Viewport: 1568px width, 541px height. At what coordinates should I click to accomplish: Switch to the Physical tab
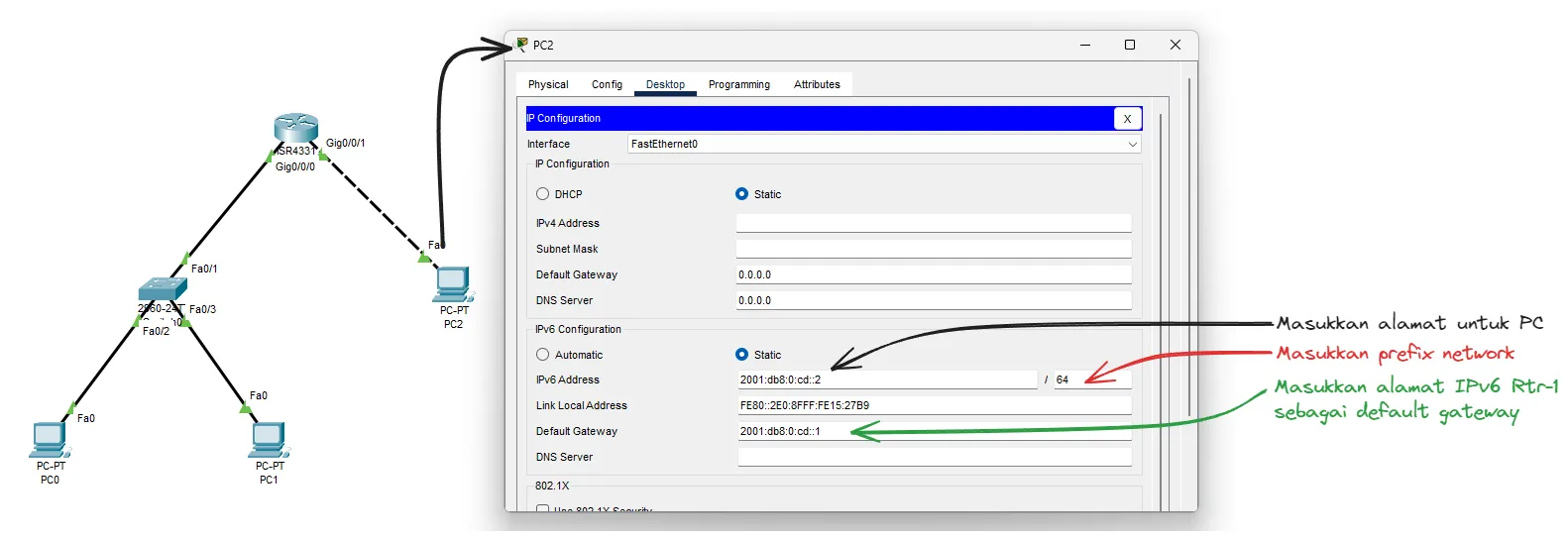click(x=548, y=85)
